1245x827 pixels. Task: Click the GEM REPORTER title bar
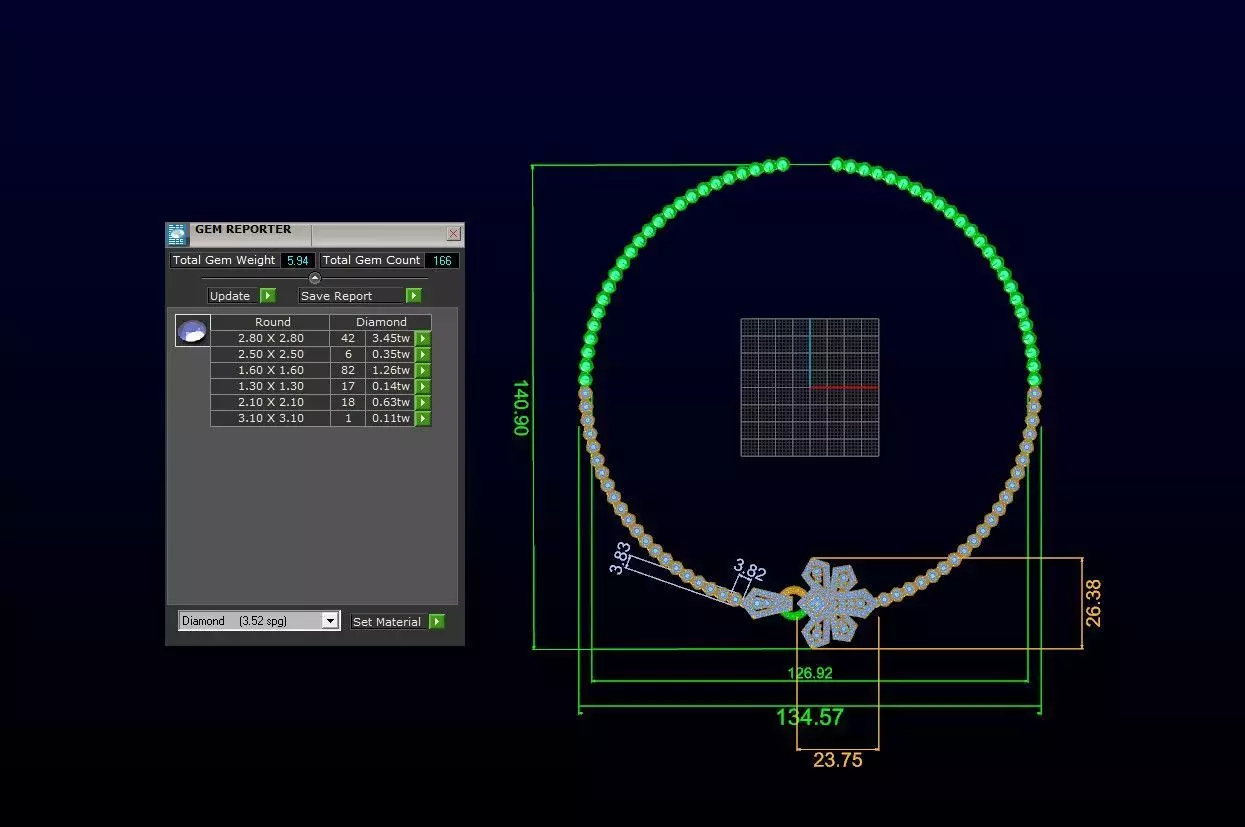(317, 235)
